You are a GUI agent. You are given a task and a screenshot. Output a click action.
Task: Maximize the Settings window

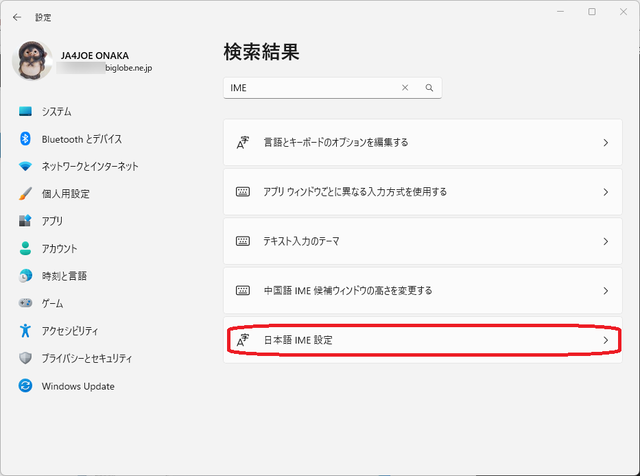click(x=592, y=12)
